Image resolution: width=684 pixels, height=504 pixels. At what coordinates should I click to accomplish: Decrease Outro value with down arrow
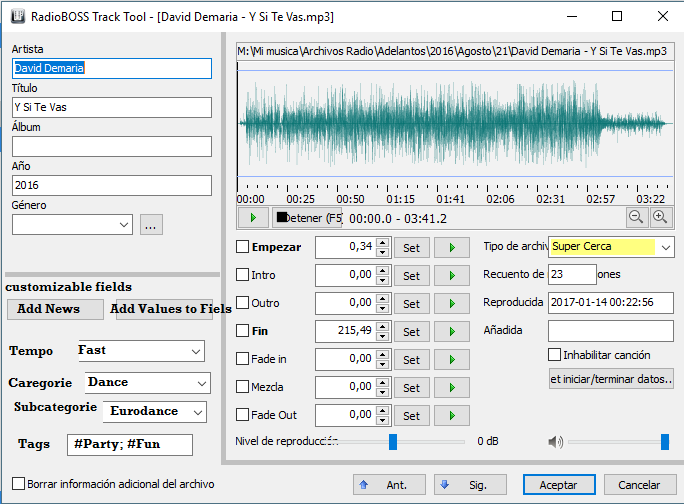383,308
